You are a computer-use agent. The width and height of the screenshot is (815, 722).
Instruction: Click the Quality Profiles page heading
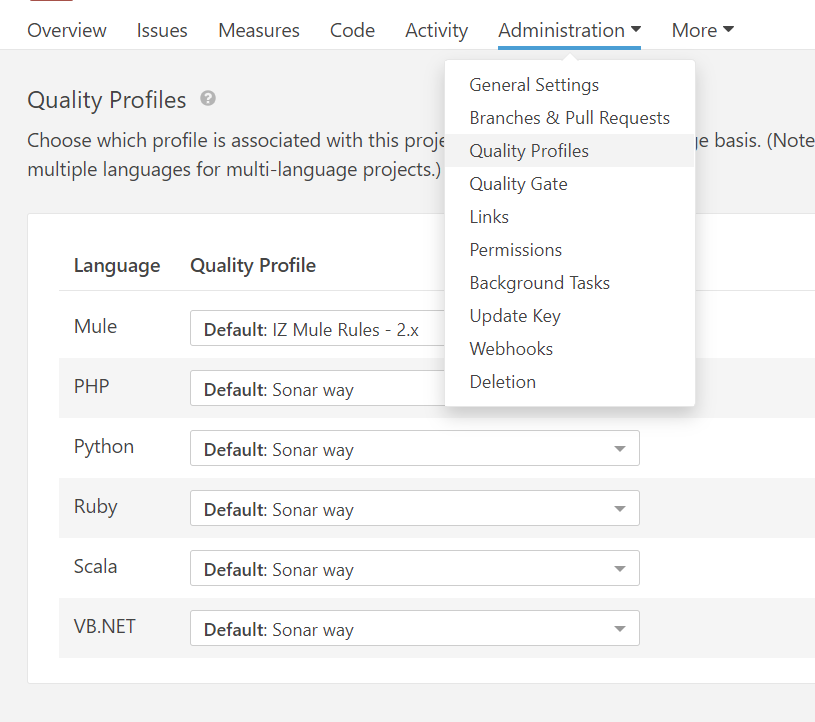pos(107,100)
